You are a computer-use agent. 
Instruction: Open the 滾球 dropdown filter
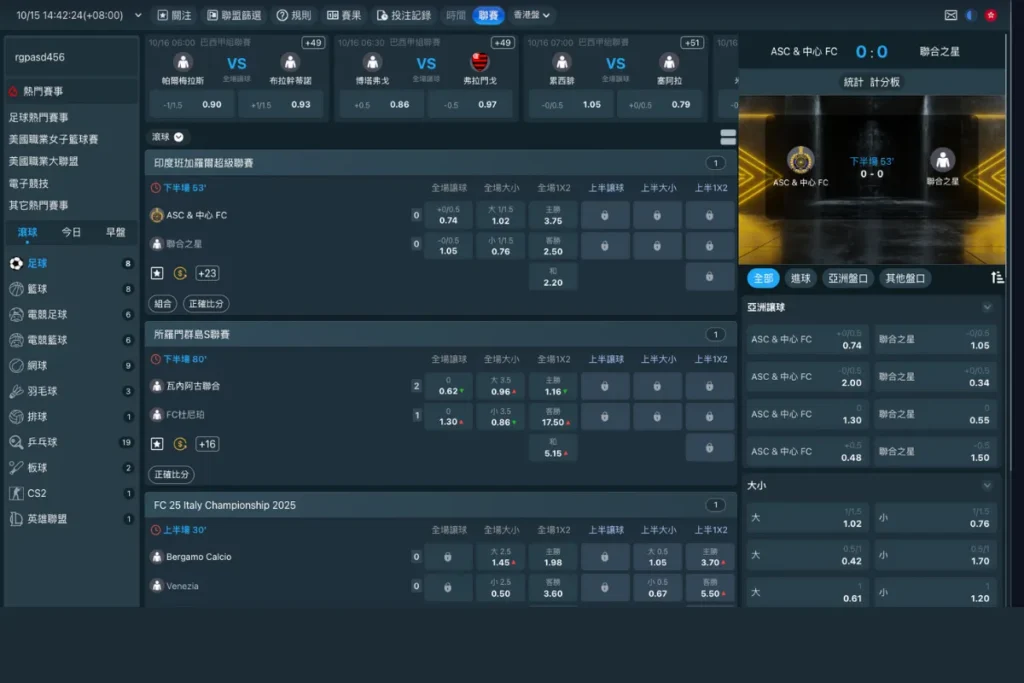[167, 137]
